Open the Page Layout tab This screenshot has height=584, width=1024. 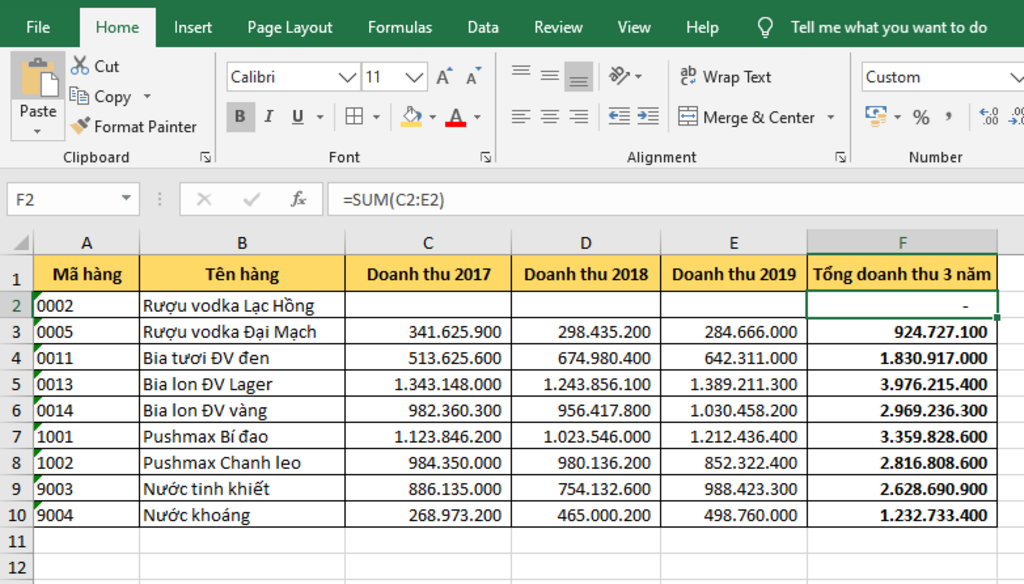coord(290,27)
